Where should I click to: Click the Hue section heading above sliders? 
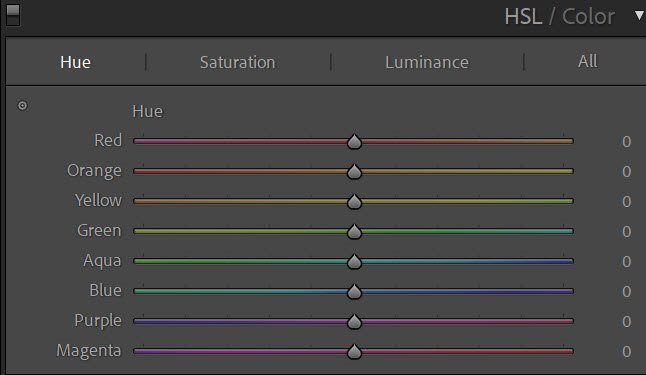[x=147, y=111]
